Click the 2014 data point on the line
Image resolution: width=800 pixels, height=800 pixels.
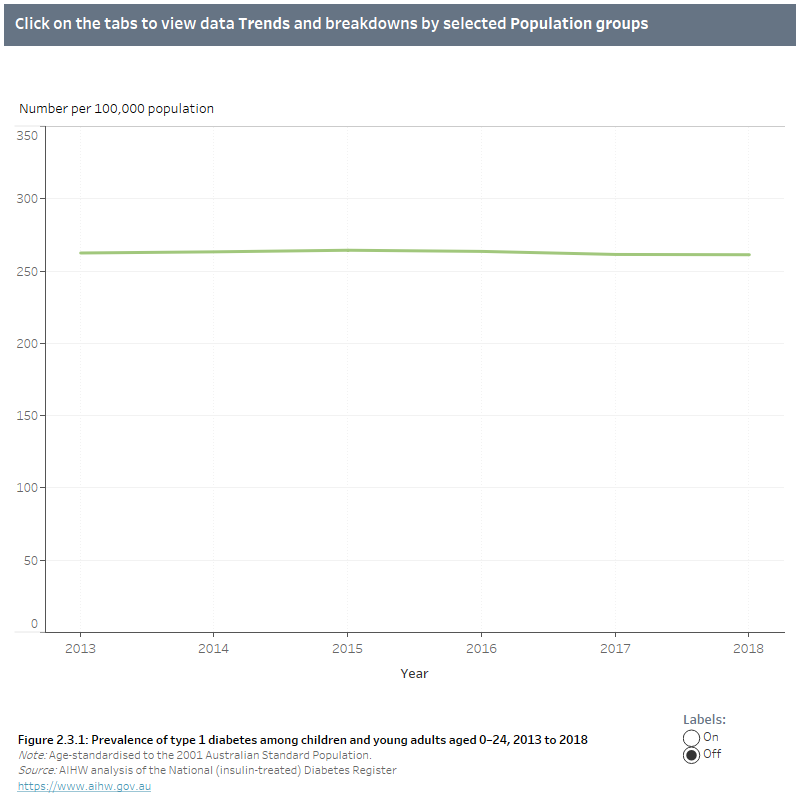click(x=214, y=252)
